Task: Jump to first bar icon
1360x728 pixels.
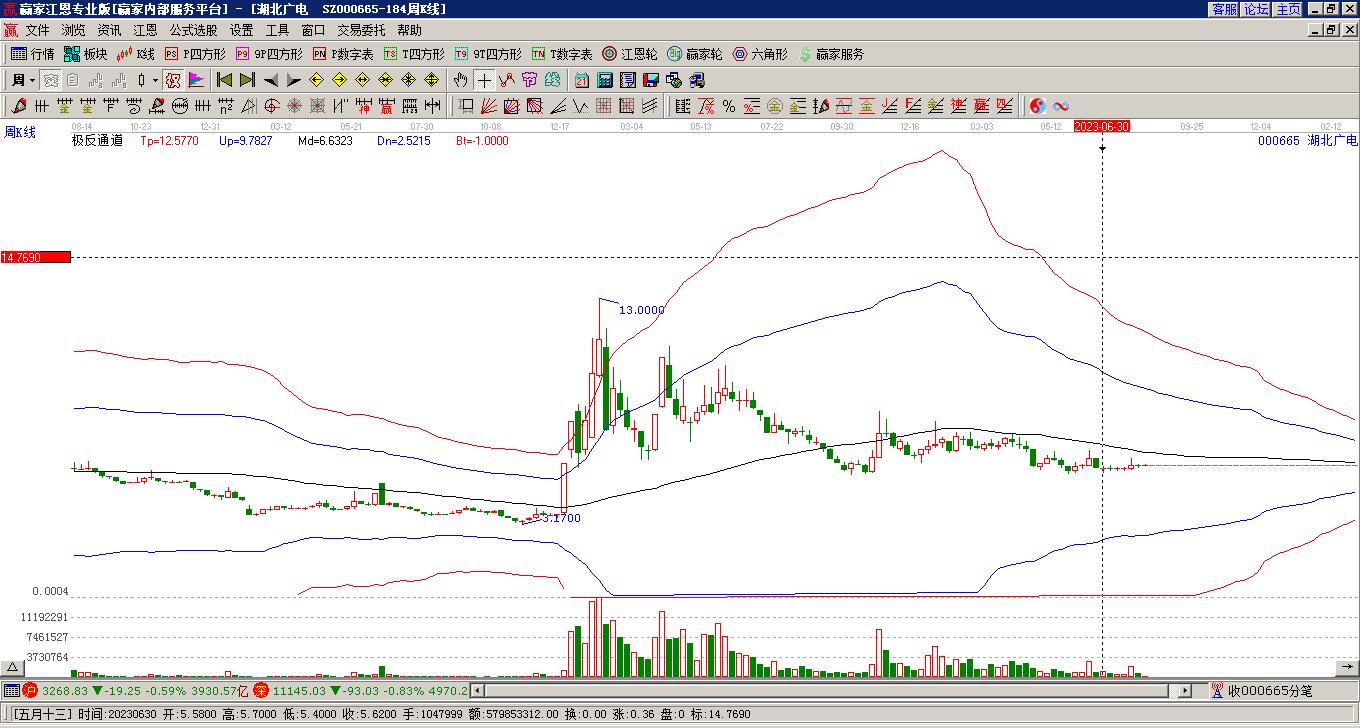Action: pos(225,80)
